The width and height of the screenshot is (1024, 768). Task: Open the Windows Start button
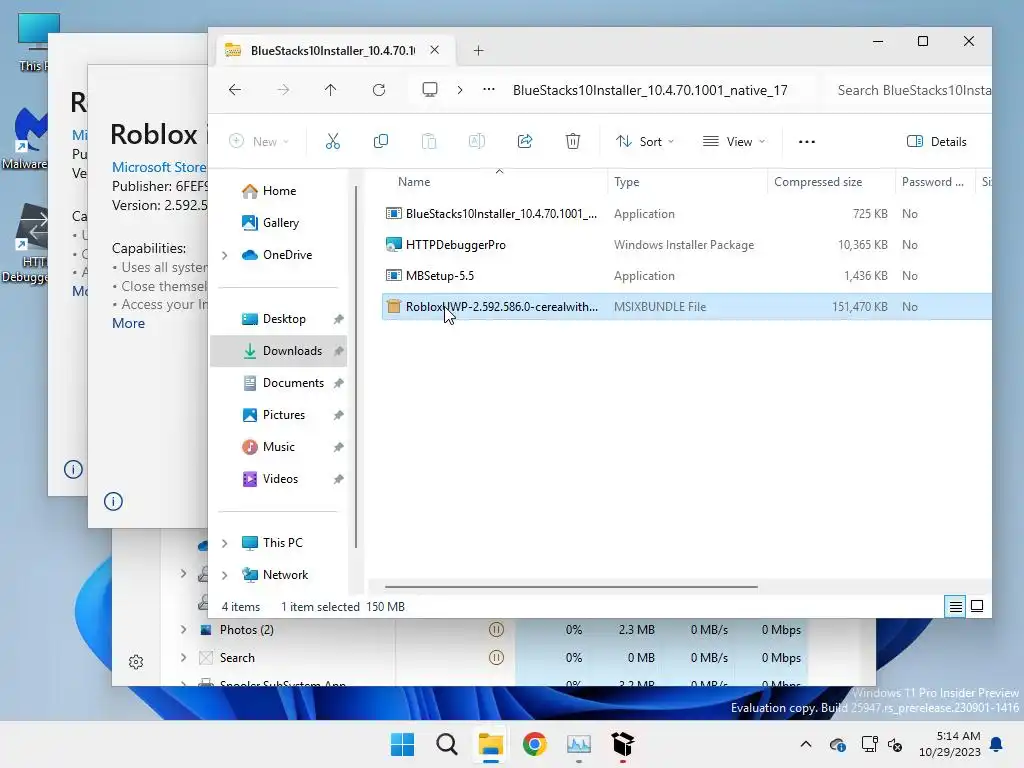tap(402, 744)
